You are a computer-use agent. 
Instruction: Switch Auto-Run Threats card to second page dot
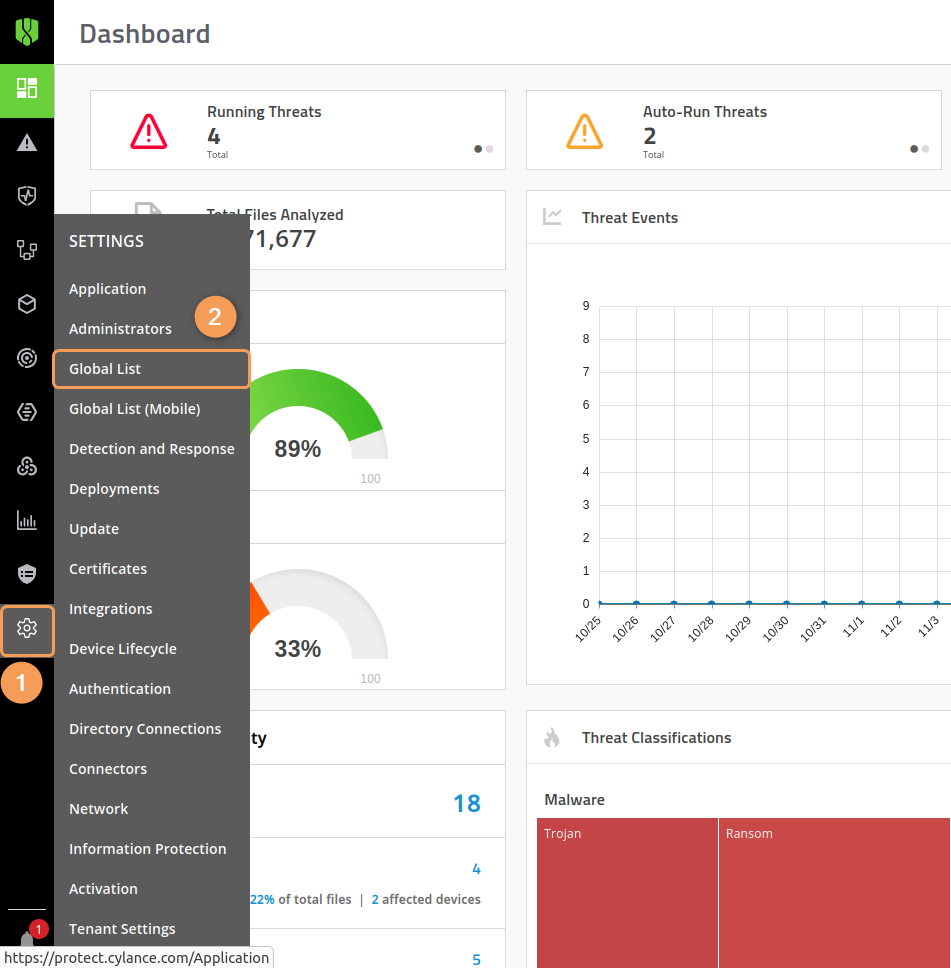click(926, 149)
